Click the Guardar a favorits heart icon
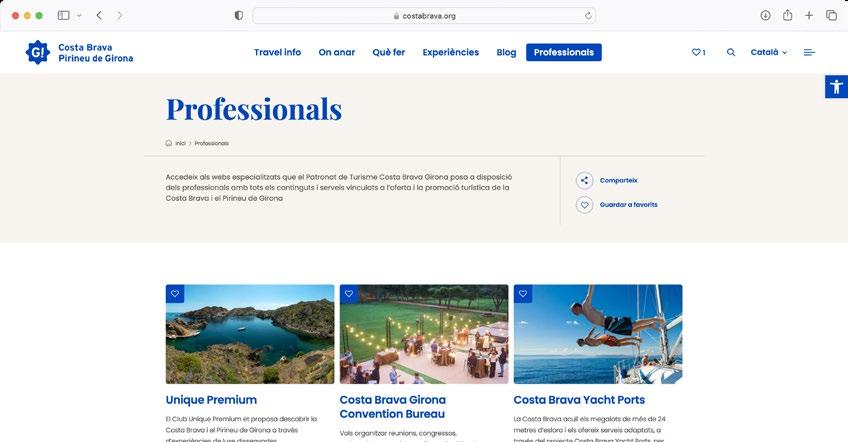Image resolution: width=848 pixels, height=442 pixels. (584, 205)
